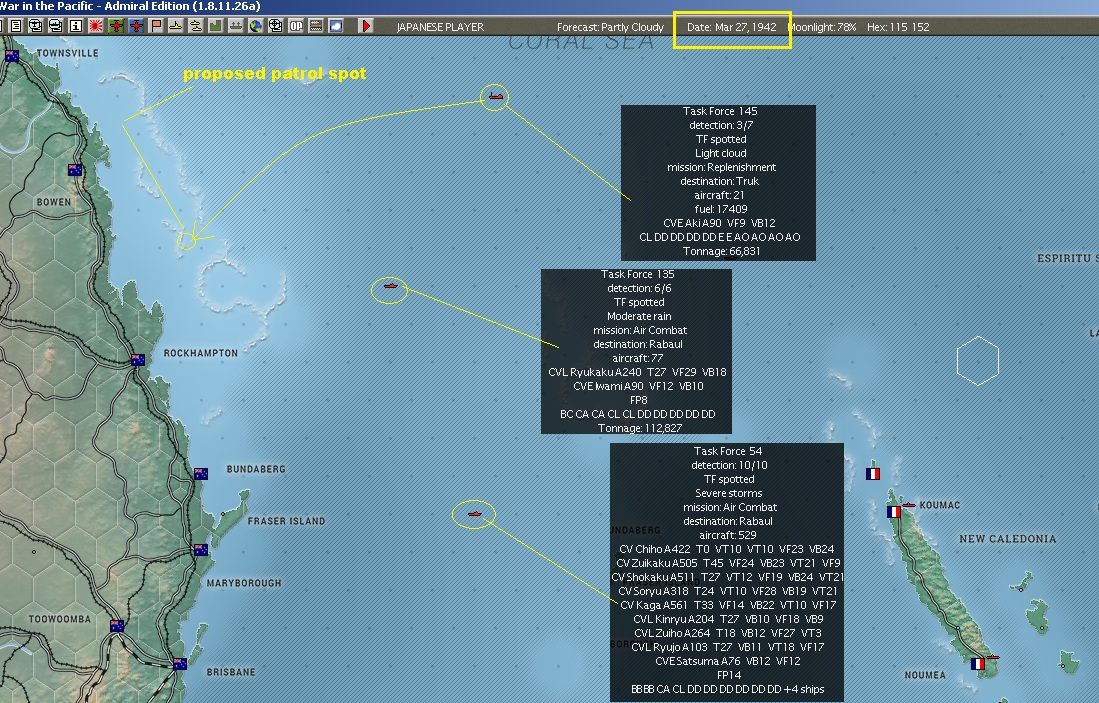This screenshot has width=1099, height=703.
Task: Click the 'CV Kaga A561' tooltip line
Action: (728, 605)
